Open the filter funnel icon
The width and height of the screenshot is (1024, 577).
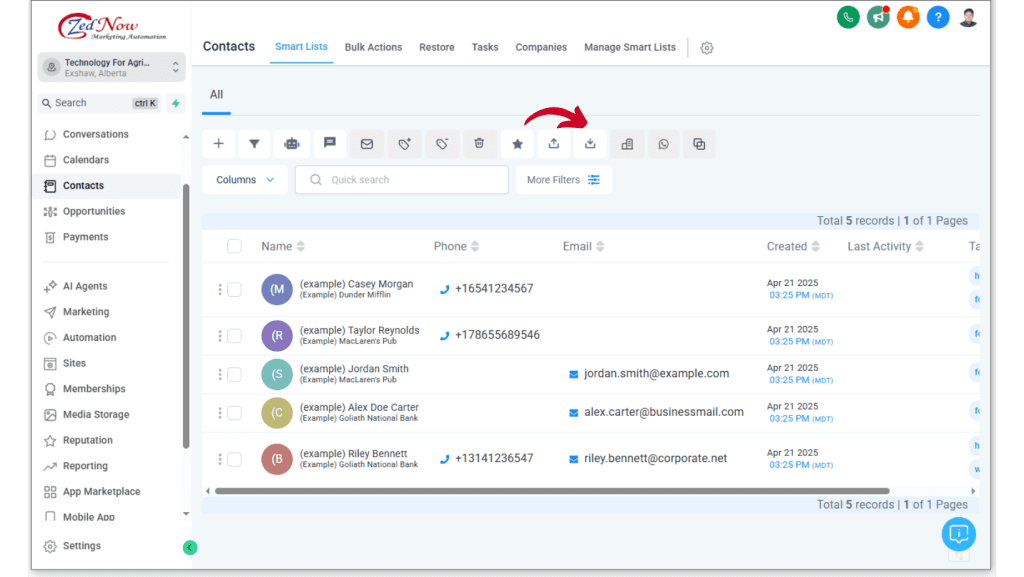pyautogui.click(x=254, y=144)
